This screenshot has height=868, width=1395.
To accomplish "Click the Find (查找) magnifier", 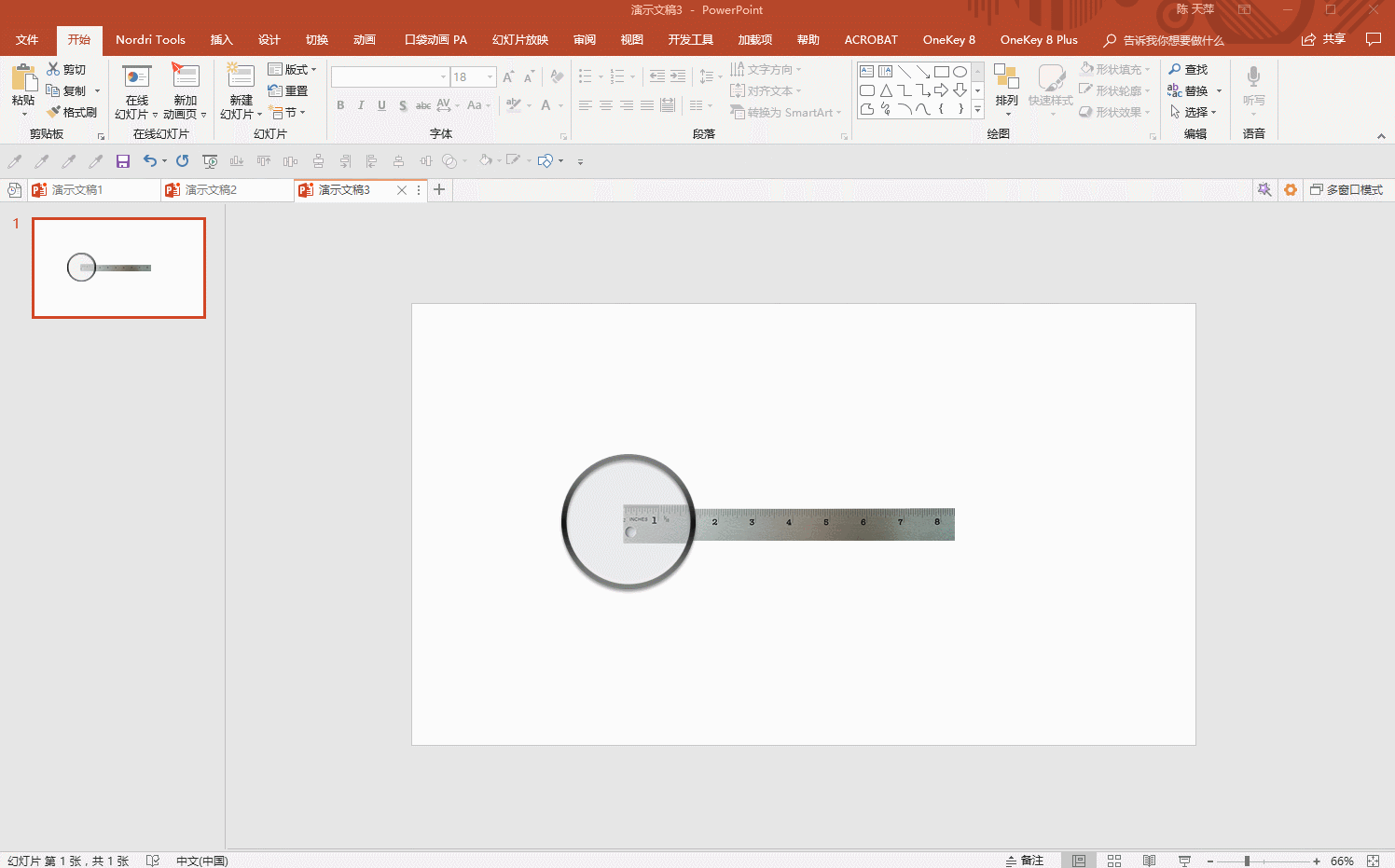I will 1187,70.
